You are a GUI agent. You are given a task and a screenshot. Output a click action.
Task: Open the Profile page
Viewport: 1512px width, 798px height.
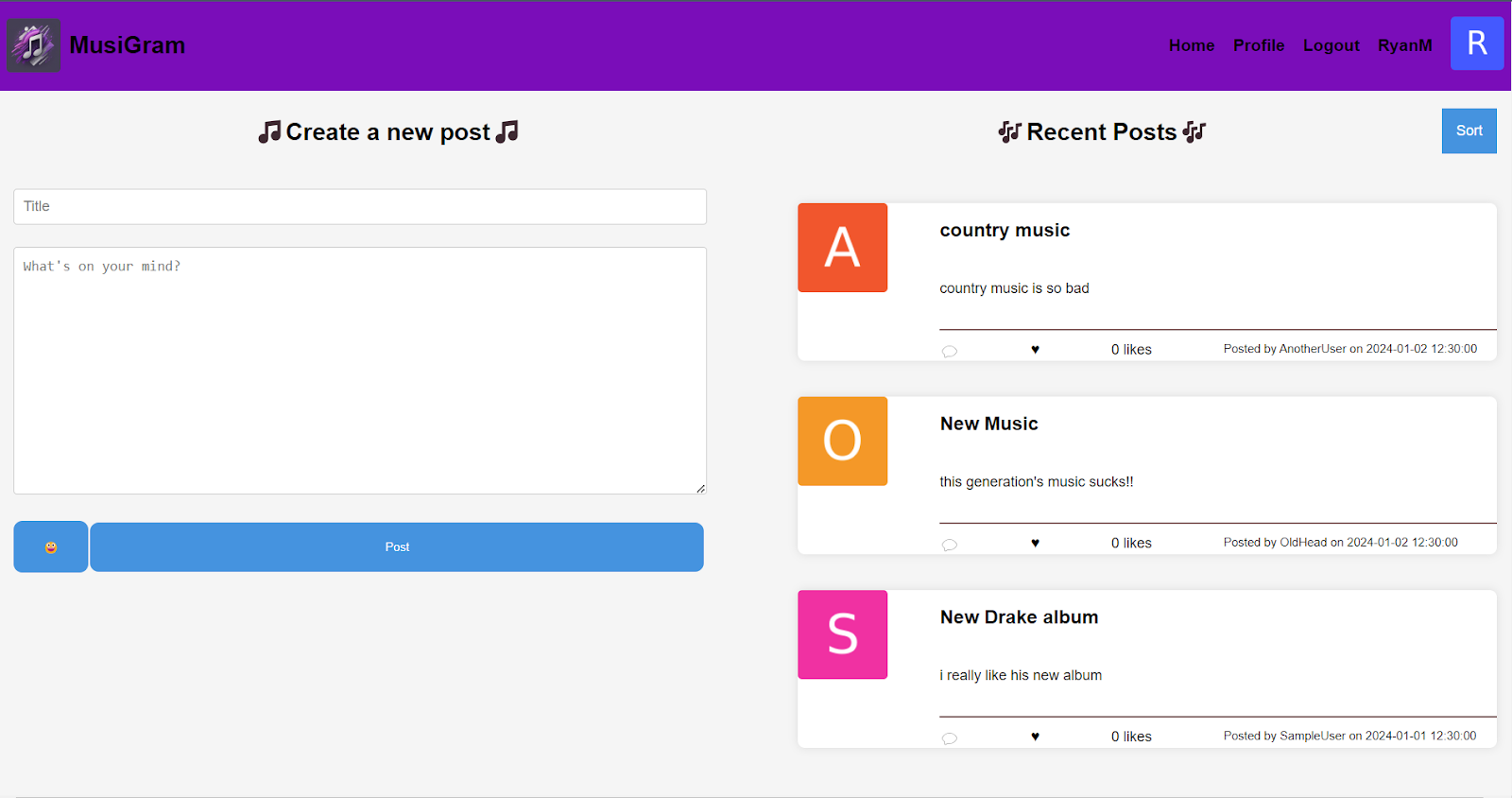coord(1258,45)
